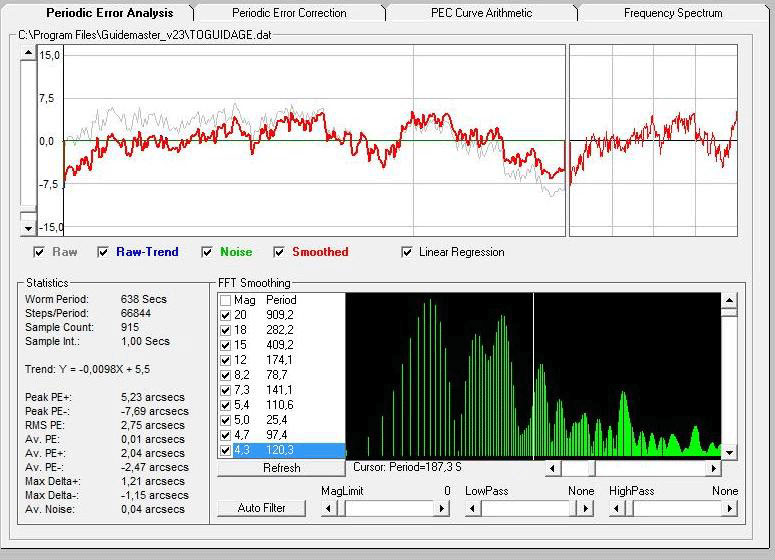Click the TOGUIDAGE.dat file path label
This screenshot has width=775, height=560.
[145, 35]
